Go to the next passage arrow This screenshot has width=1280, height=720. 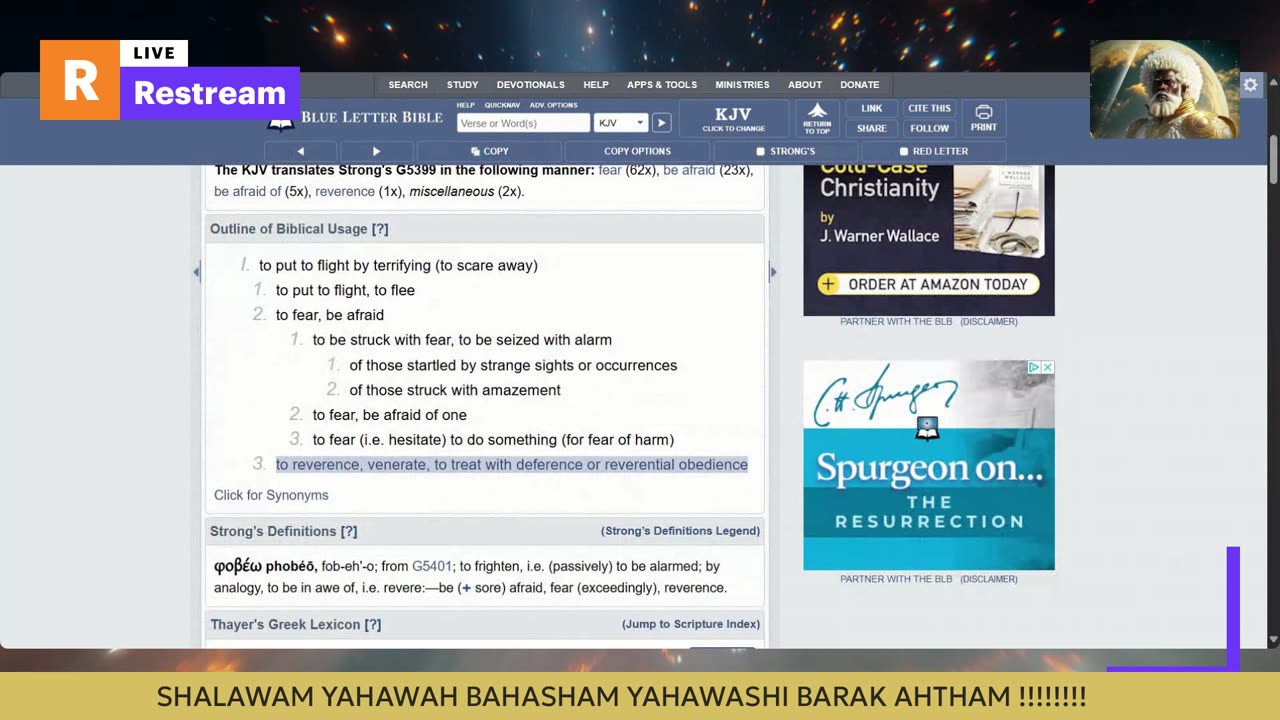376,151
